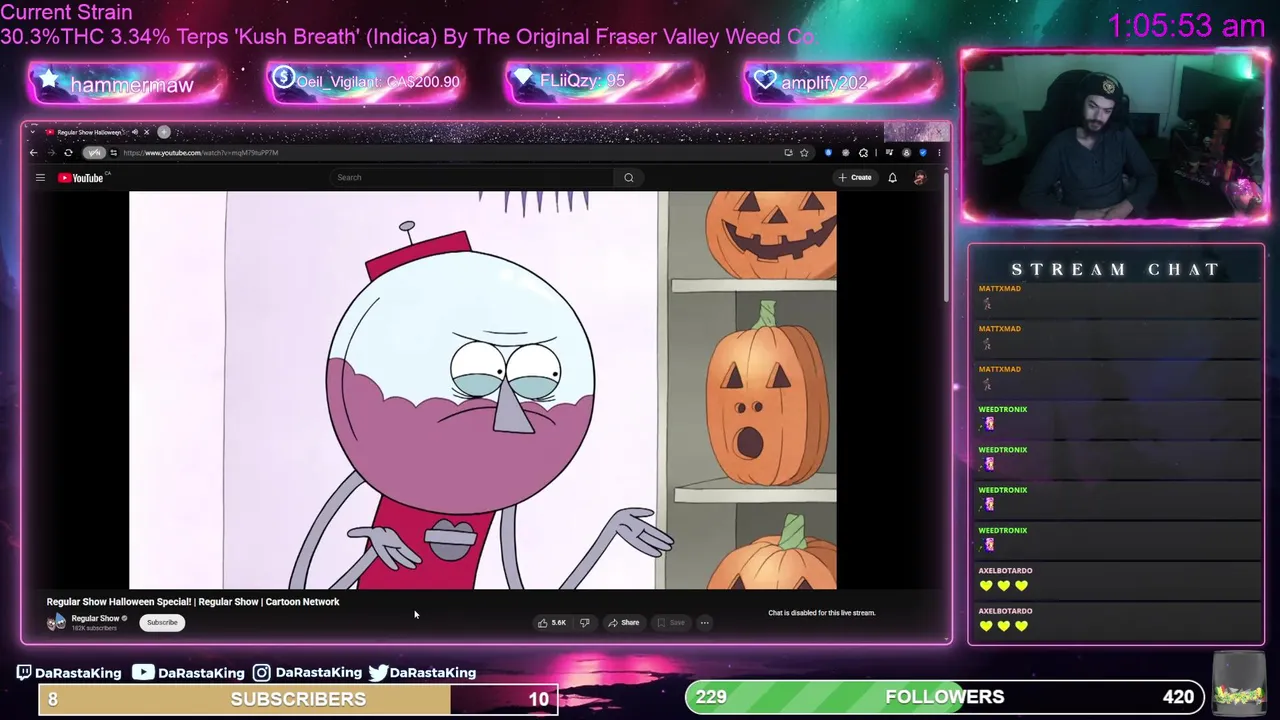
Task: Select the Regular Show Halloween browser tab
Action: (x=89, y=132)
